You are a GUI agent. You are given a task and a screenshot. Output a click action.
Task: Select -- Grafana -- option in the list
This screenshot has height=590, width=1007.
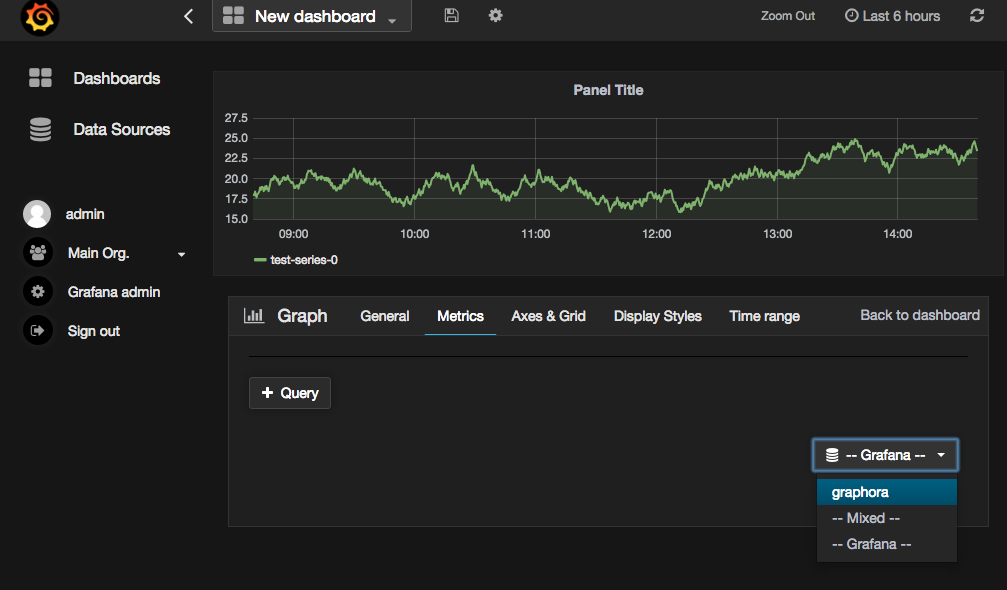887,544
